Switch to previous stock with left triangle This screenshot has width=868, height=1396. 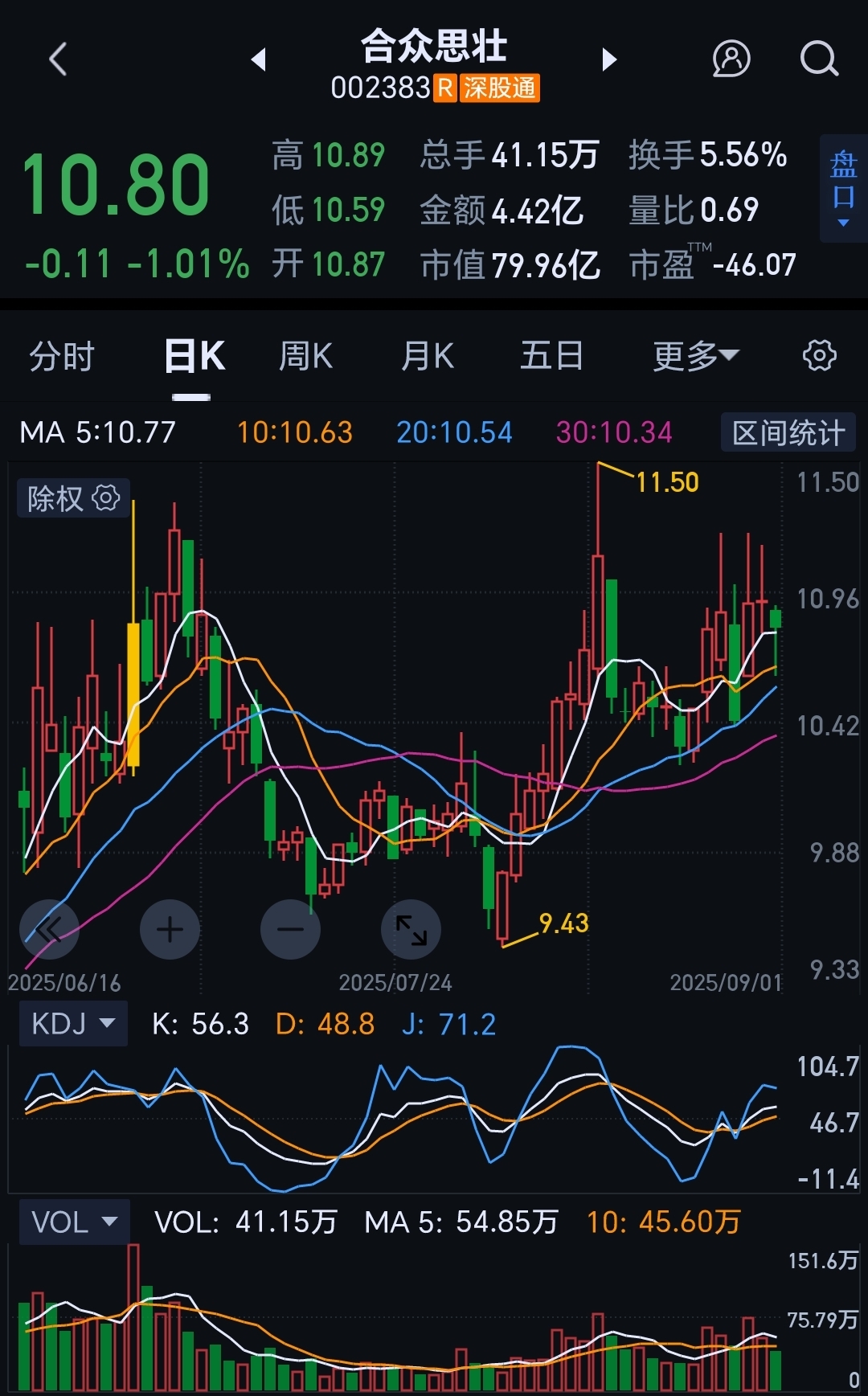coord(258,59)
